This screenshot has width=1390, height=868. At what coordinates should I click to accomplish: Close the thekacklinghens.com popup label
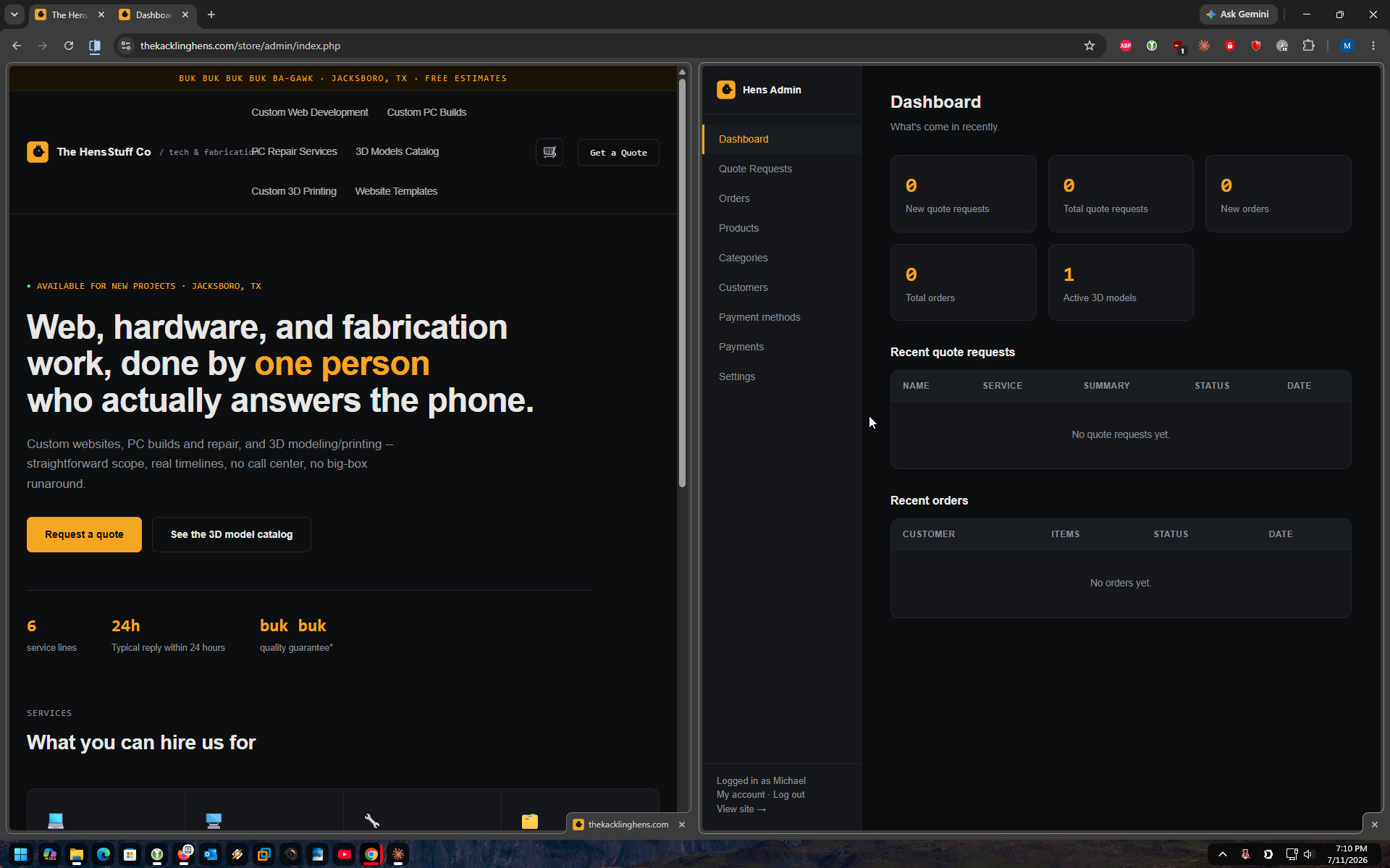click(682, 825)
